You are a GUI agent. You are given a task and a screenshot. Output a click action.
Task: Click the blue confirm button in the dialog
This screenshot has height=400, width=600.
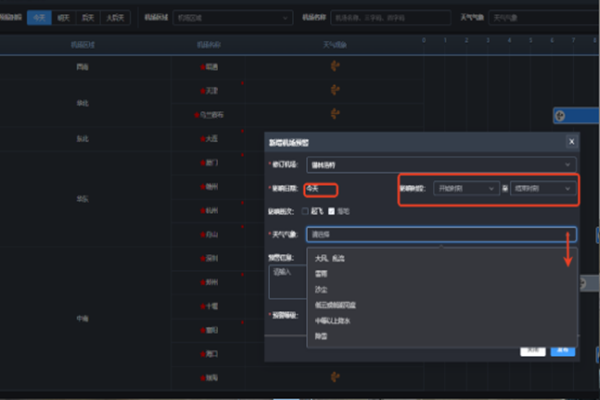[562, 350]
